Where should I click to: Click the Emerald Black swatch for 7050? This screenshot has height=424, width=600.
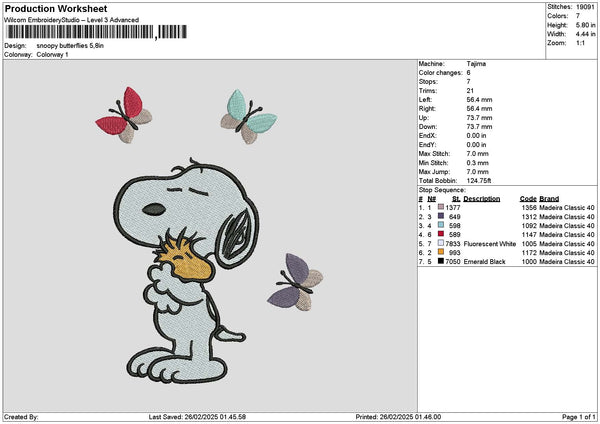pos(441,261)
